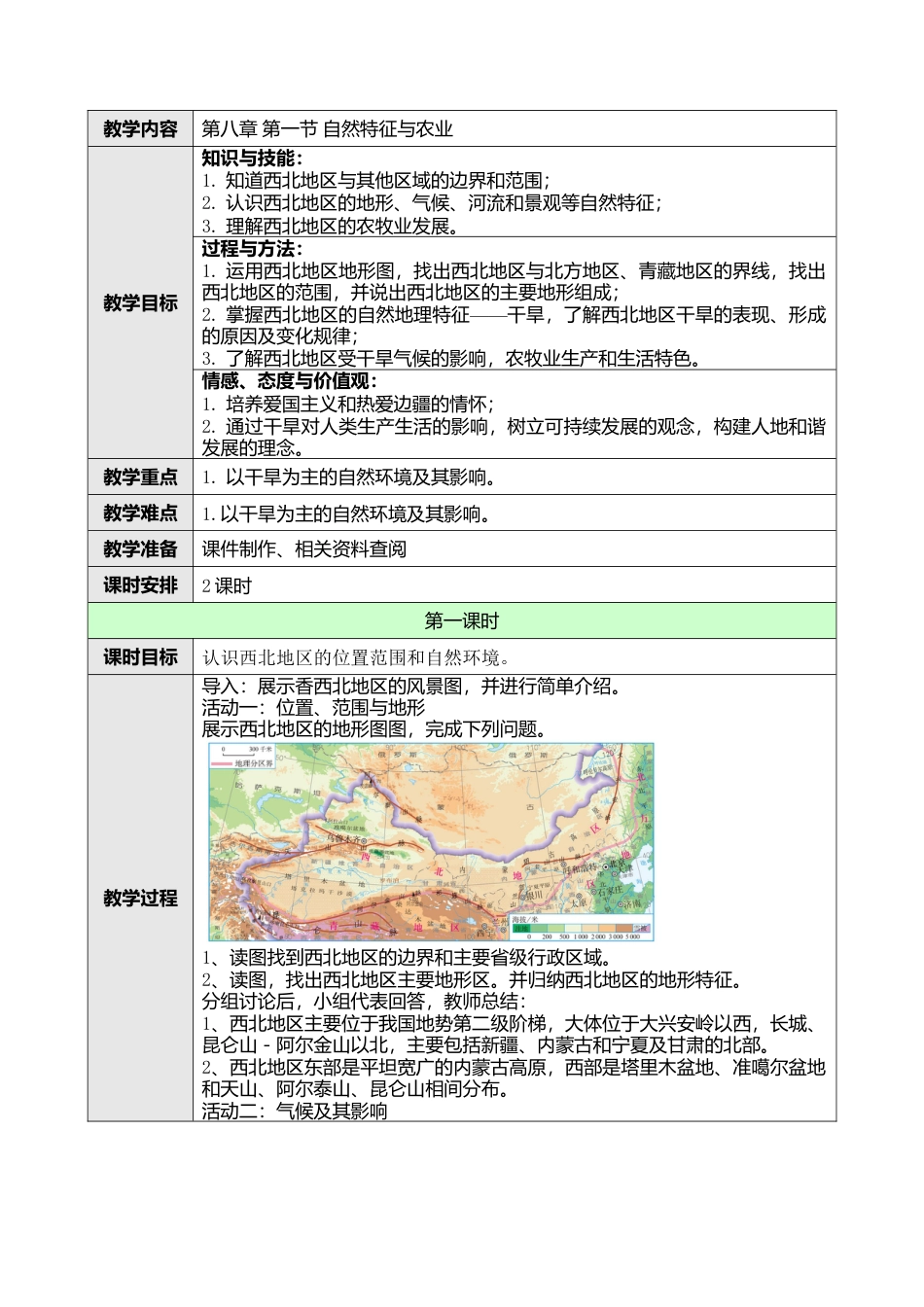Click the 教学难点 row header

142,512
